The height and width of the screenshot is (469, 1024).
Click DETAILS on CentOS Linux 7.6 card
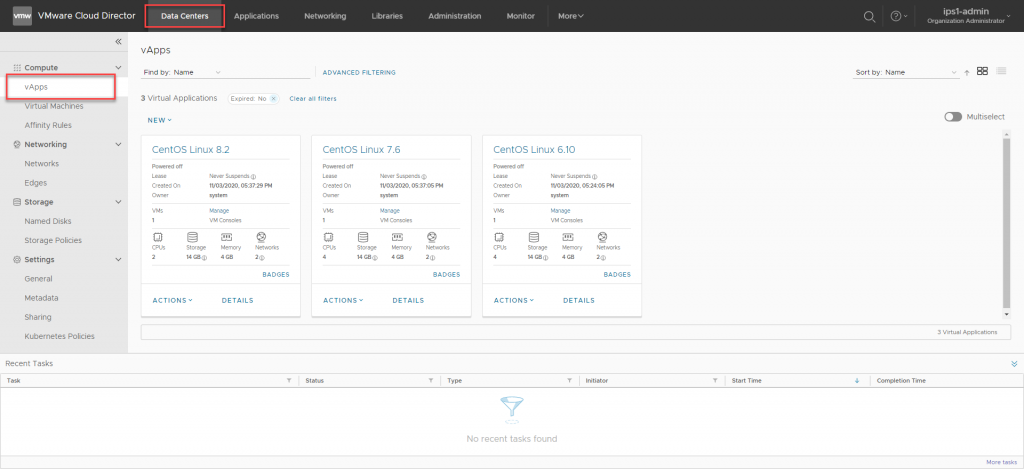click(408, 300)
